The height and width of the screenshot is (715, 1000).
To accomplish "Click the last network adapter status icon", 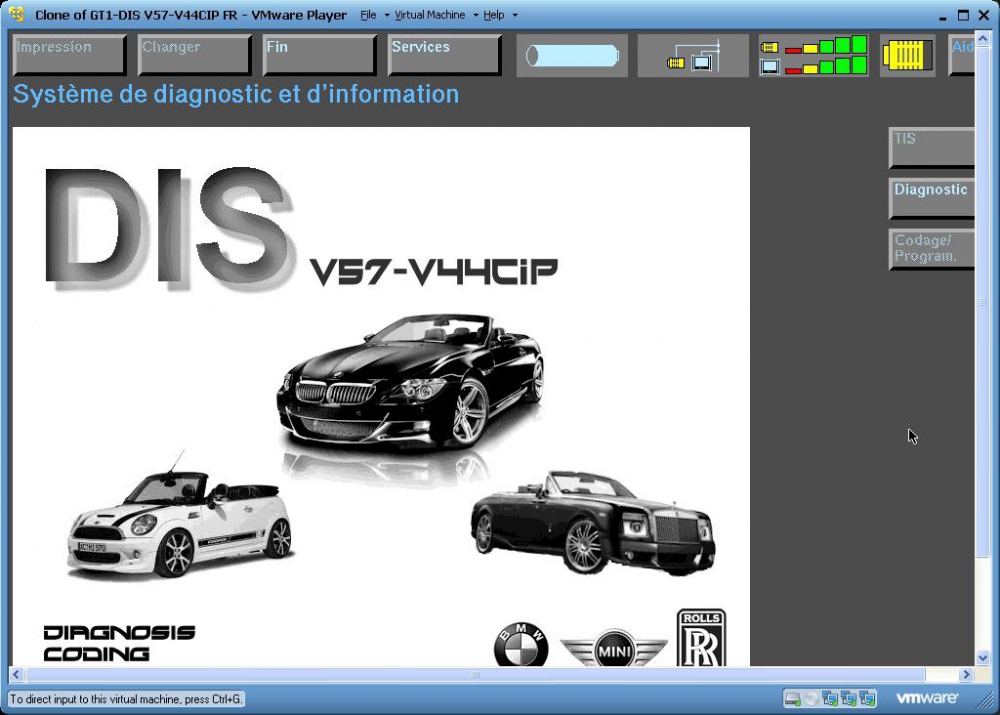I will click(x=867, y=699).
